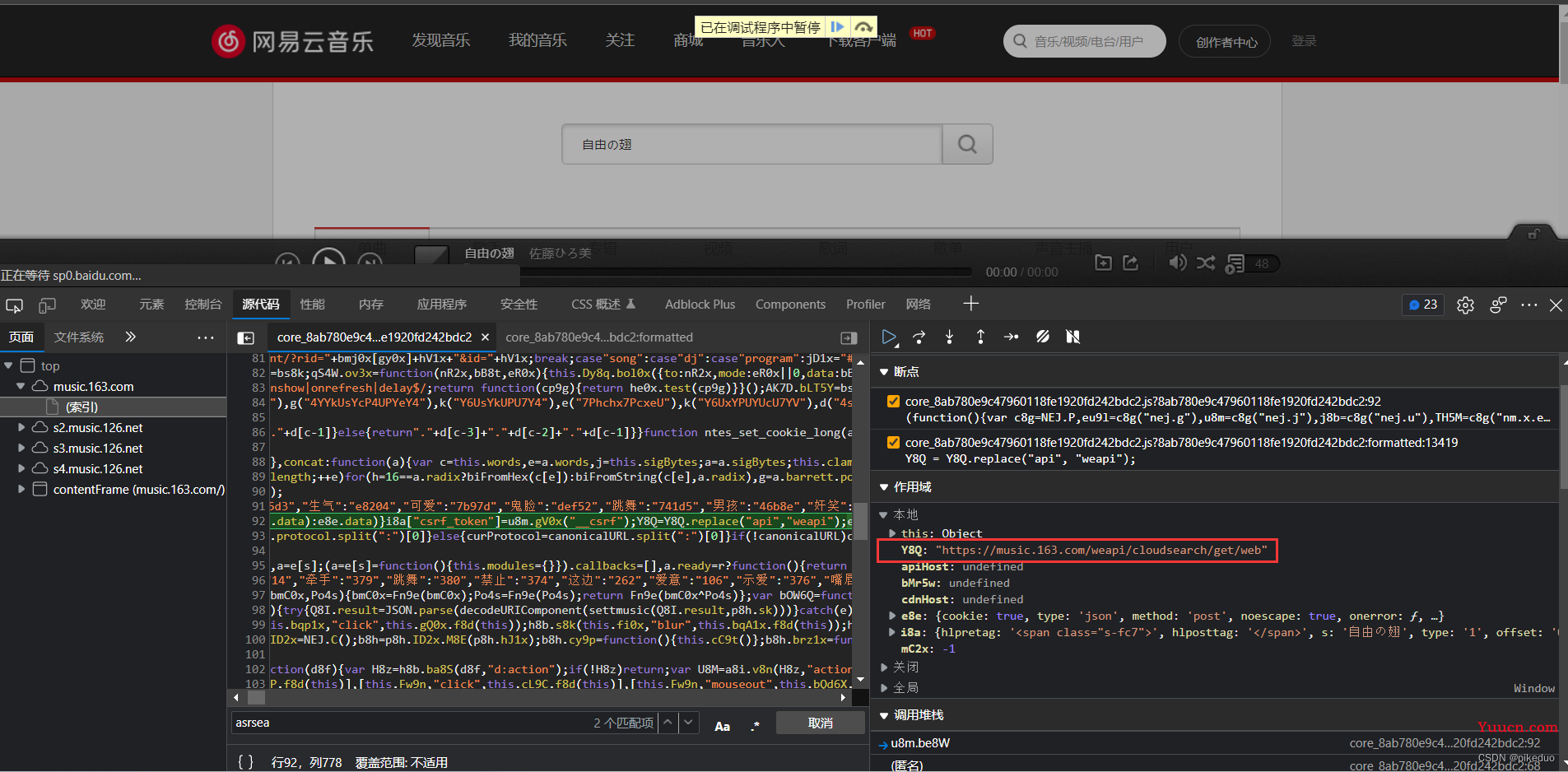Open DevTools settings gear

[1465, 305]
